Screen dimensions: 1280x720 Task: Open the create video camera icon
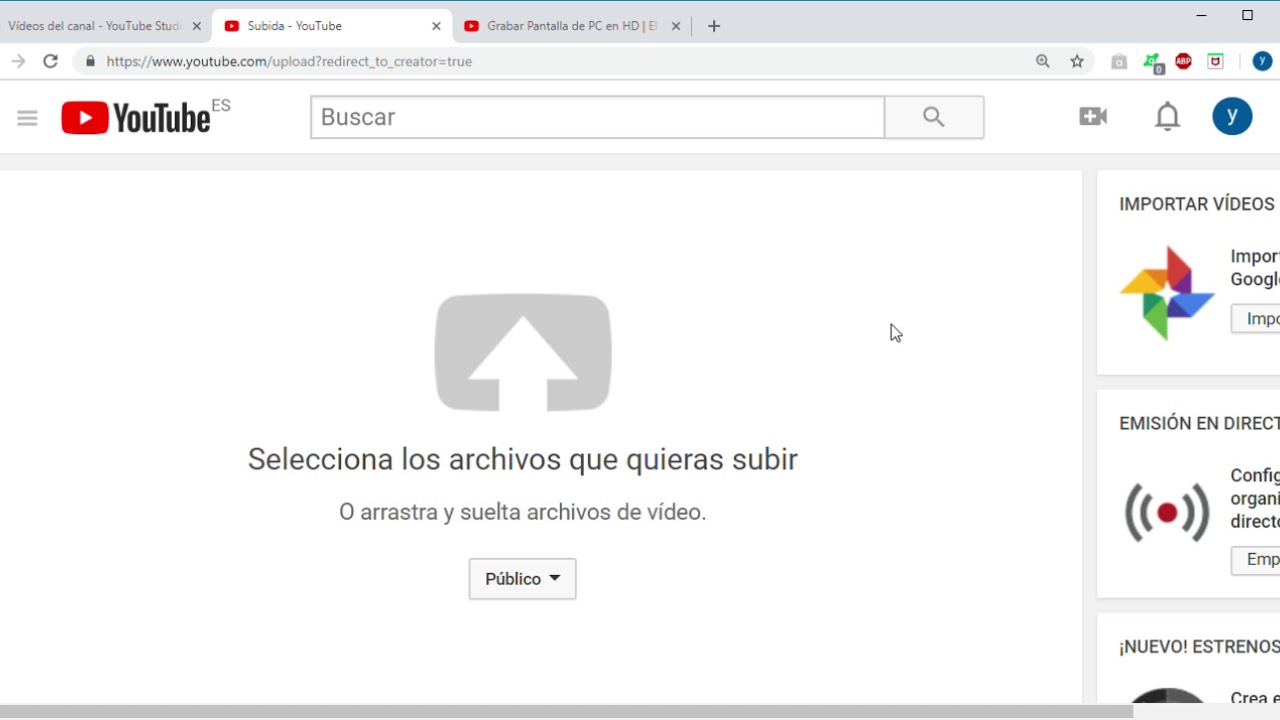coord(1093,117)
